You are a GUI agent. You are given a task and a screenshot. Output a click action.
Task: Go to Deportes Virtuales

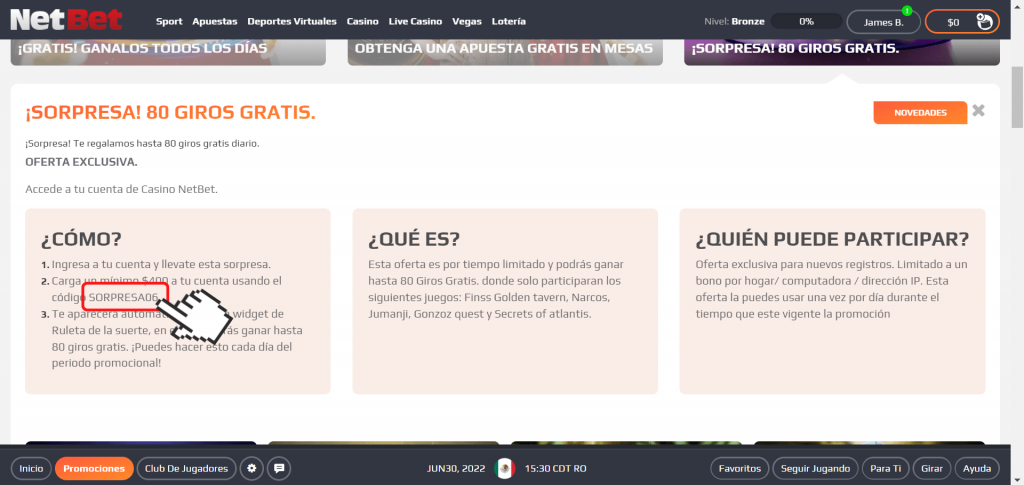[292, 22]
